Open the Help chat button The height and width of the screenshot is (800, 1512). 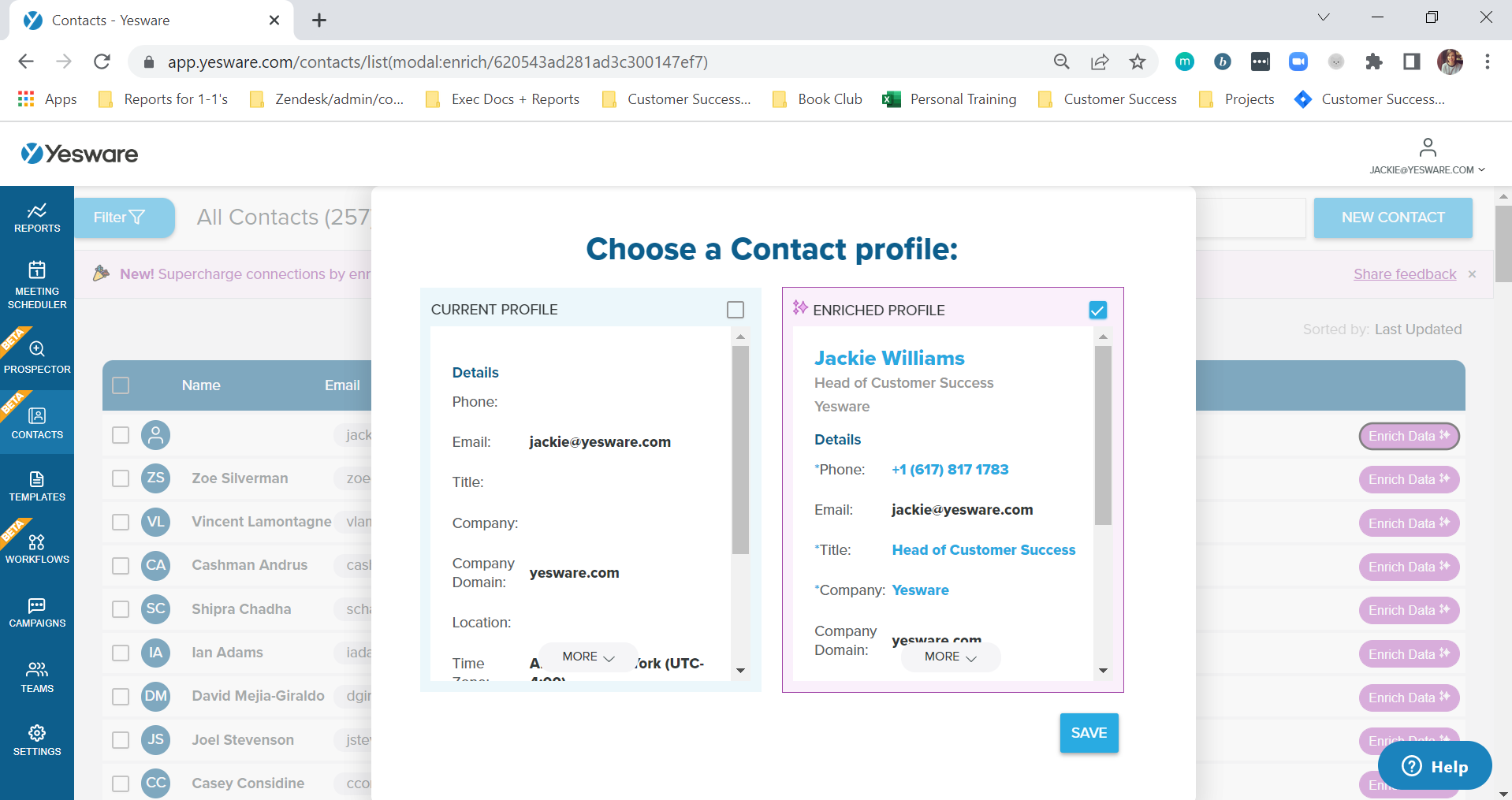click(x=1435, y=766)
